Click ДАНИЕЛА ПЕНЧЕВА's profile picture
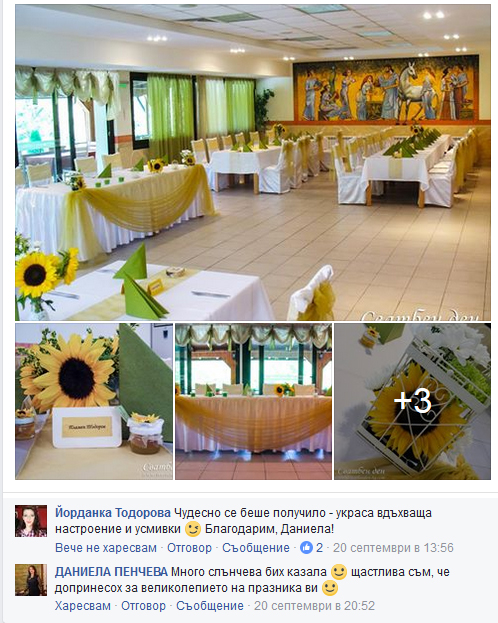Image resolution: width=498 pixels, height=623 pixels. click(31, 580)
